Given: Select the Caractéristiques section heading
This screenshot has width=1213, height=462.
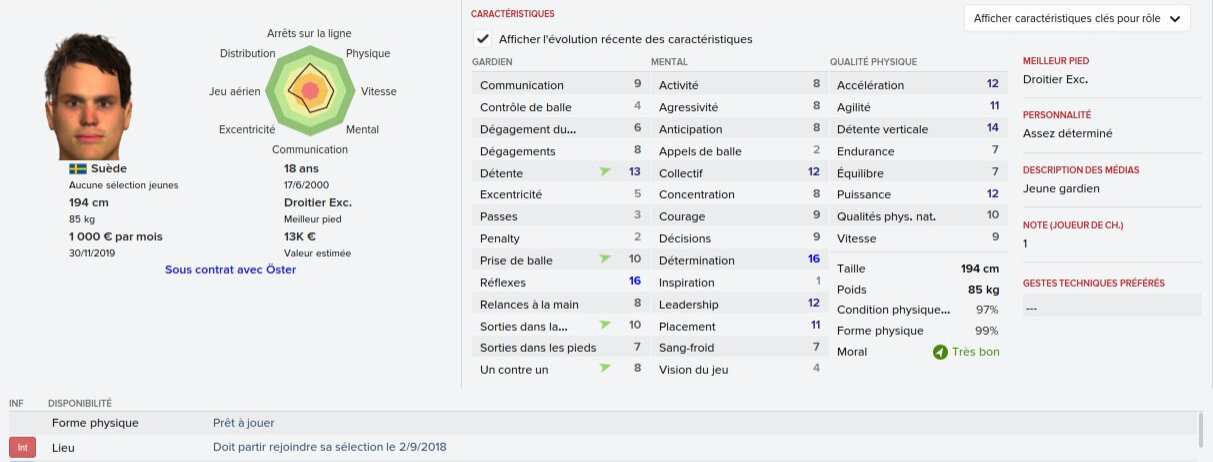Looking at the screenshot, I should 512,14.
